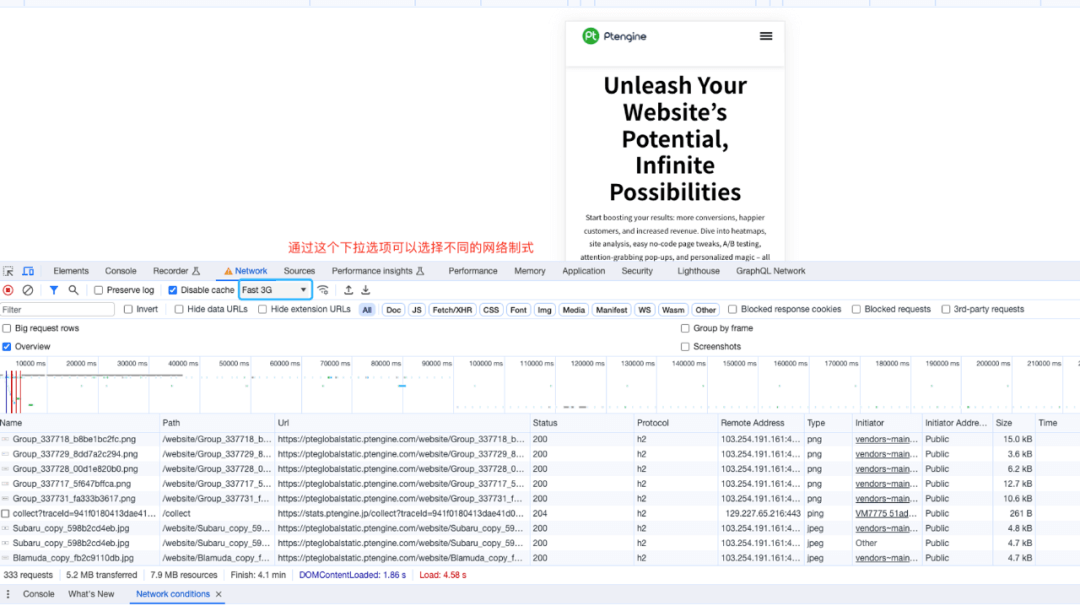This screenshot has width=1080, height=606.
Task: Click Export HAR download icon
Action: [x=366, y=290]
